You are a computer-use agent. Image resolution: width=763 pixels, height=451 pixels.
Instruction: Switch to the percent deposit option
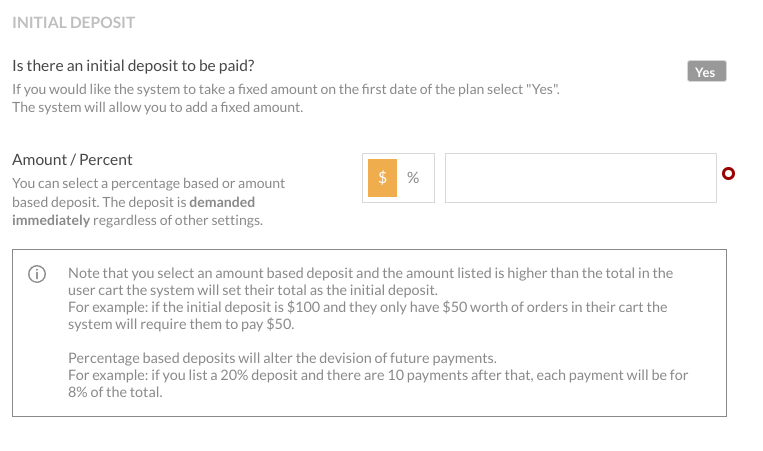tap(413, 178)
